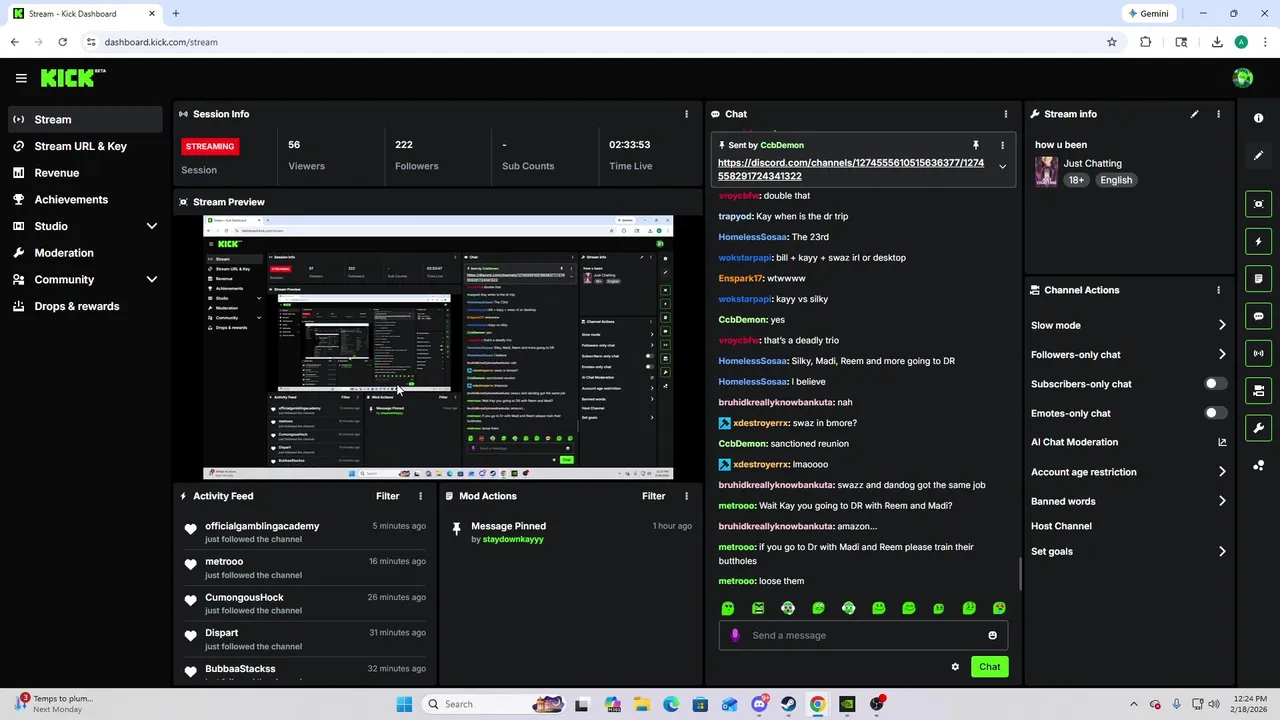Open Activity Feed Filter dropdown

[387, 496]
